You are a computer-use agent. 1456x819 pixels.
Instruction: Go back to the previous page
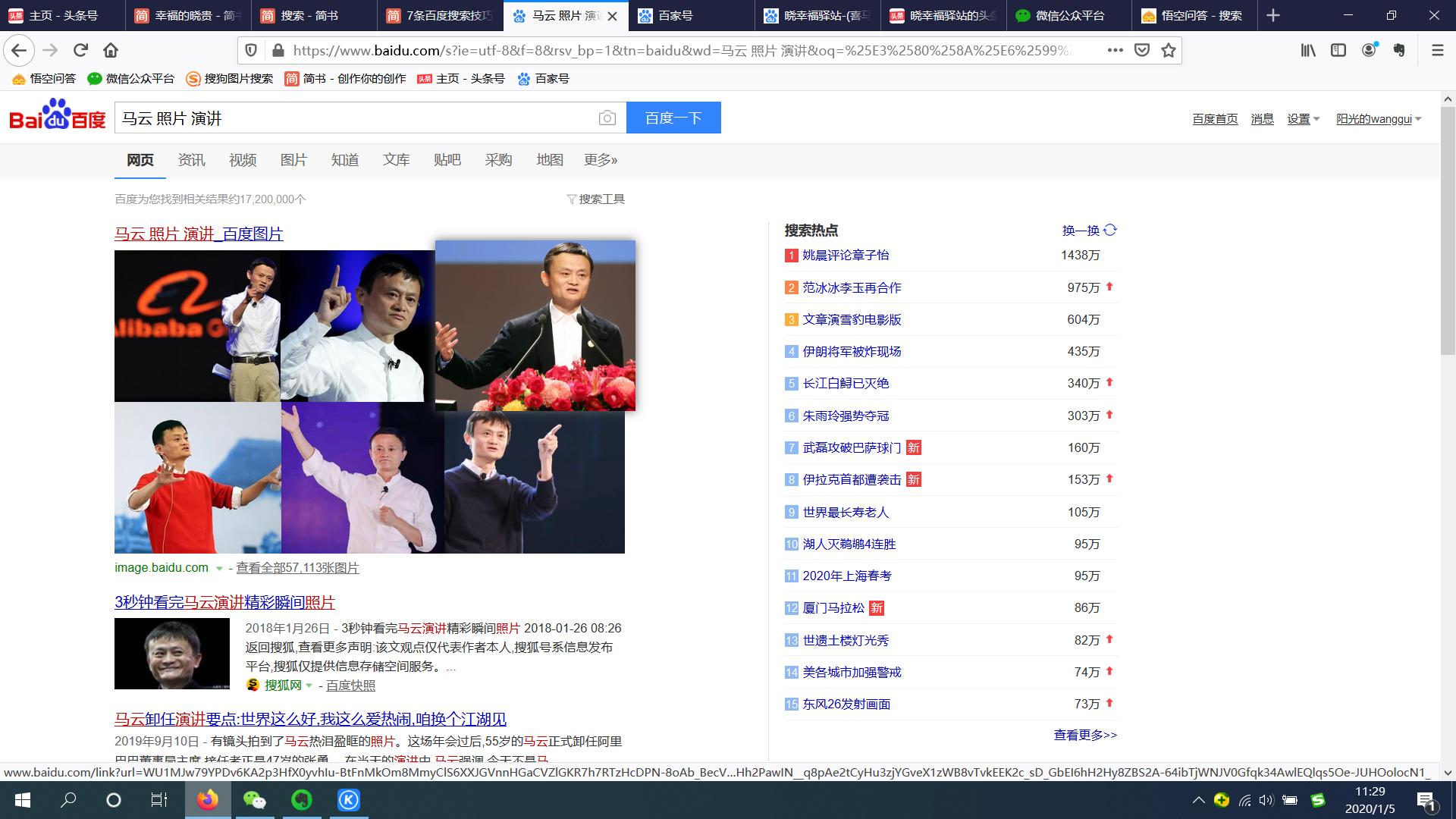(x=19, y=50)
